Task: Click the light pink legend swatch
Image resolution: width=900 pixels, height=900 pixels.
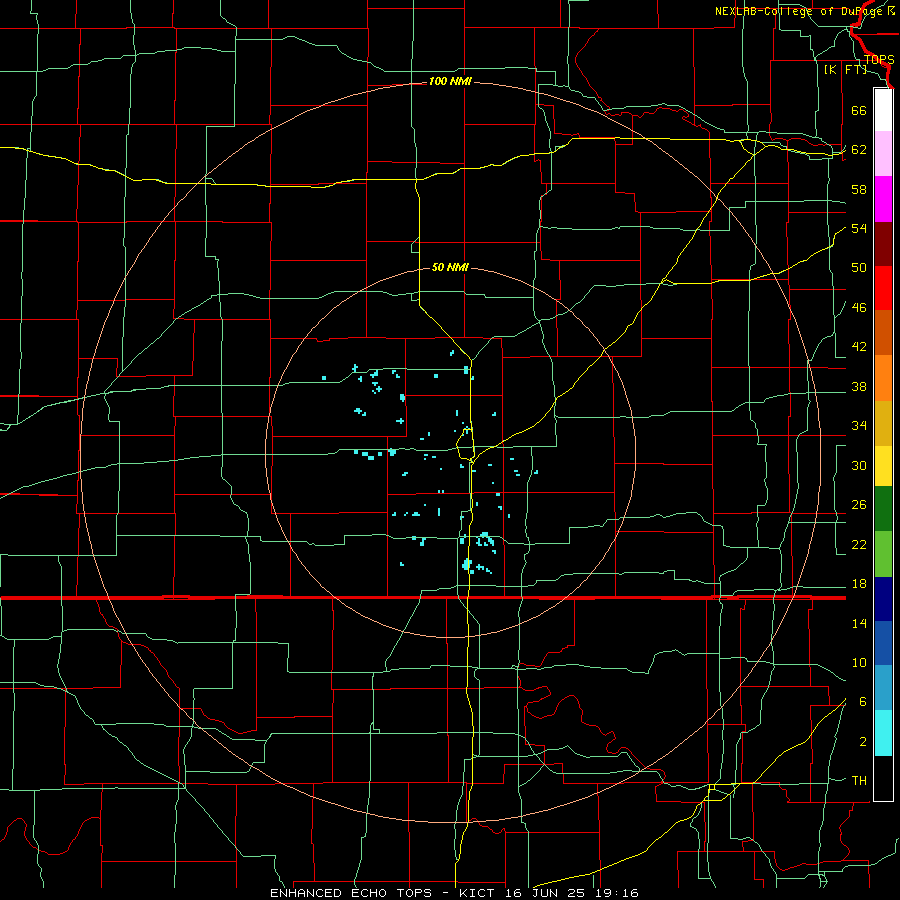Action: pyautogui.click(x=883, y=154)
